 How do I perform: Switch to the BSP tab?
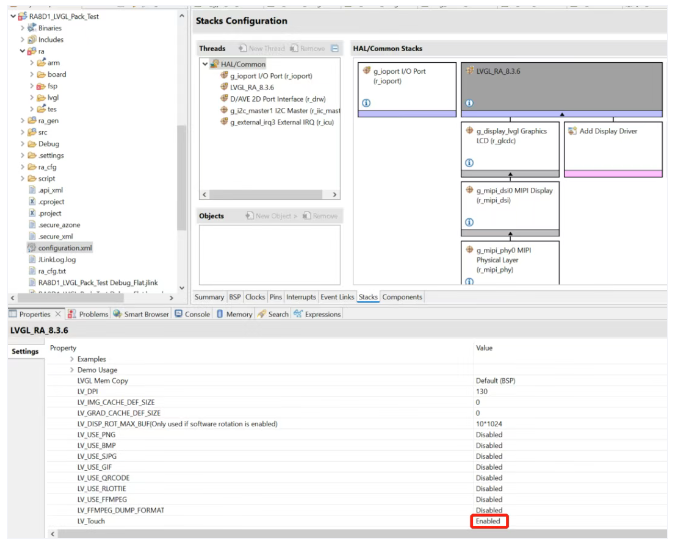pyautogui.click(x=235, y=297)
